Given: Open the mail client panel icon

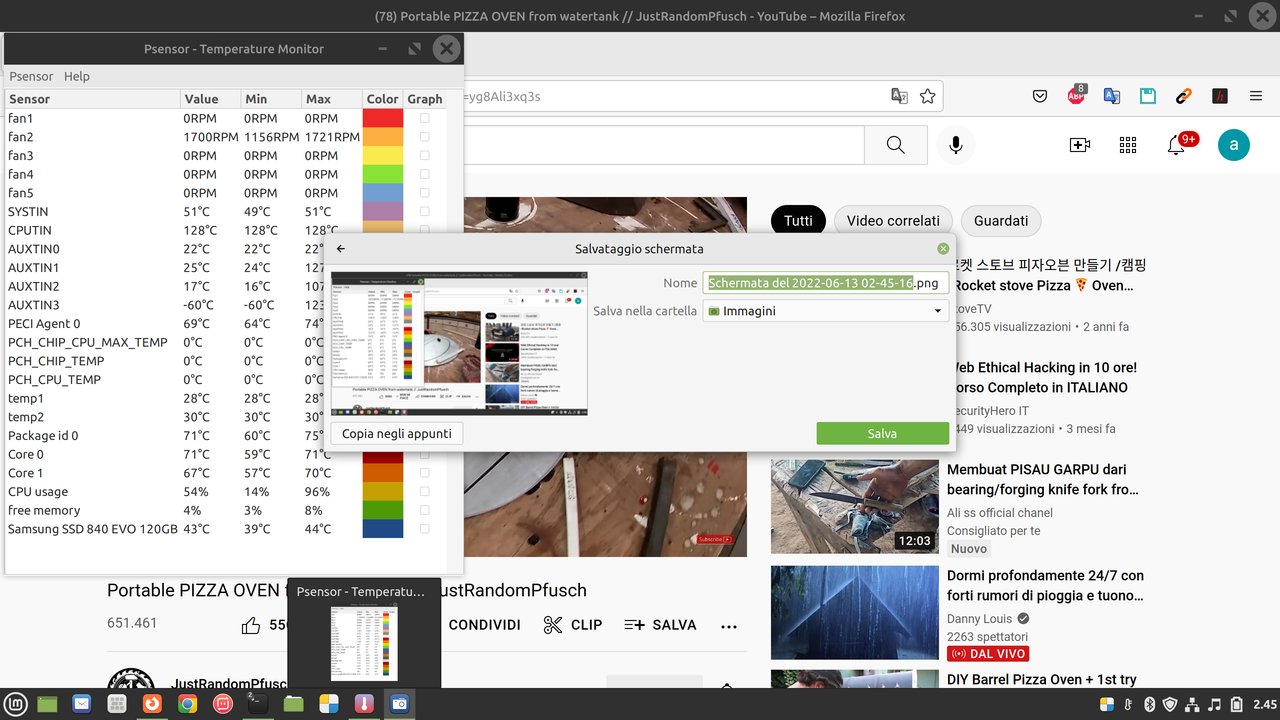Looking at the screenshot, I should coord(82,704).
